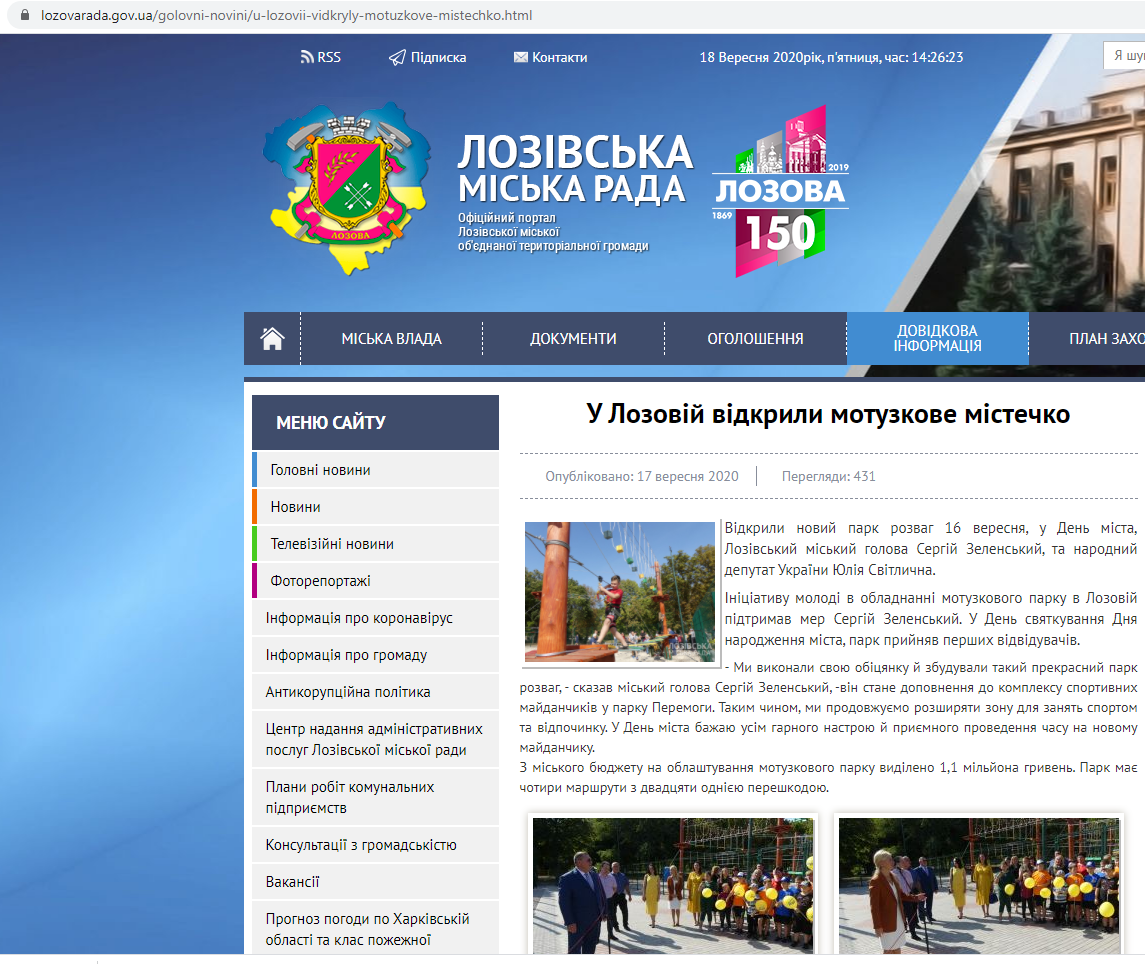Click the Вакансії sidebar link
The width and height of the screenshot is (1145, 964).
pos(293,882)
